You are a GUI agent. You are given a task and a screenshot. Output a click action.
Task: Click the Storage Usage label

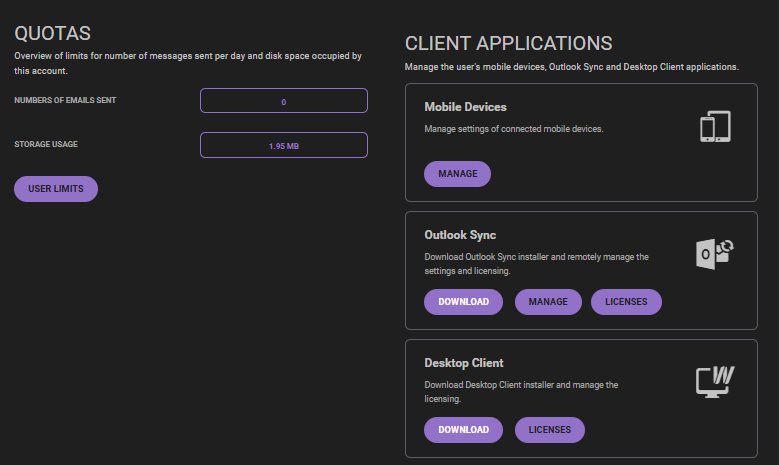tap(46, 145)
